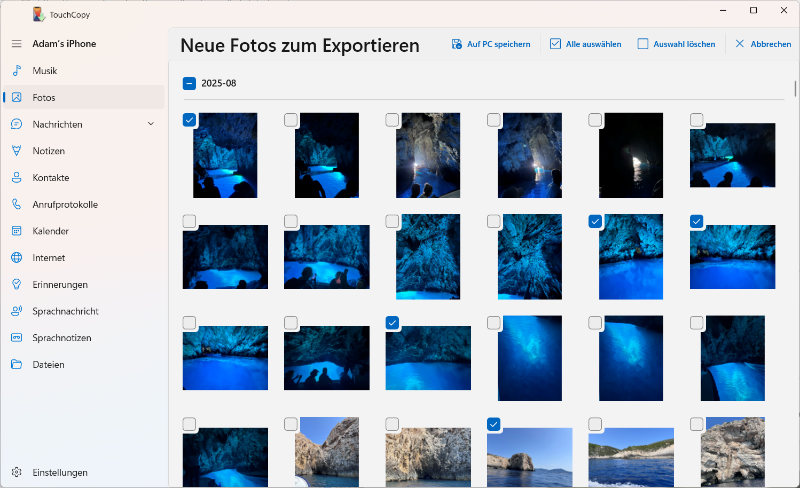Screen dimensions: 800x488
Task: Click the vertical scrollbar of photo grid
Action: [x=796, y=89]
